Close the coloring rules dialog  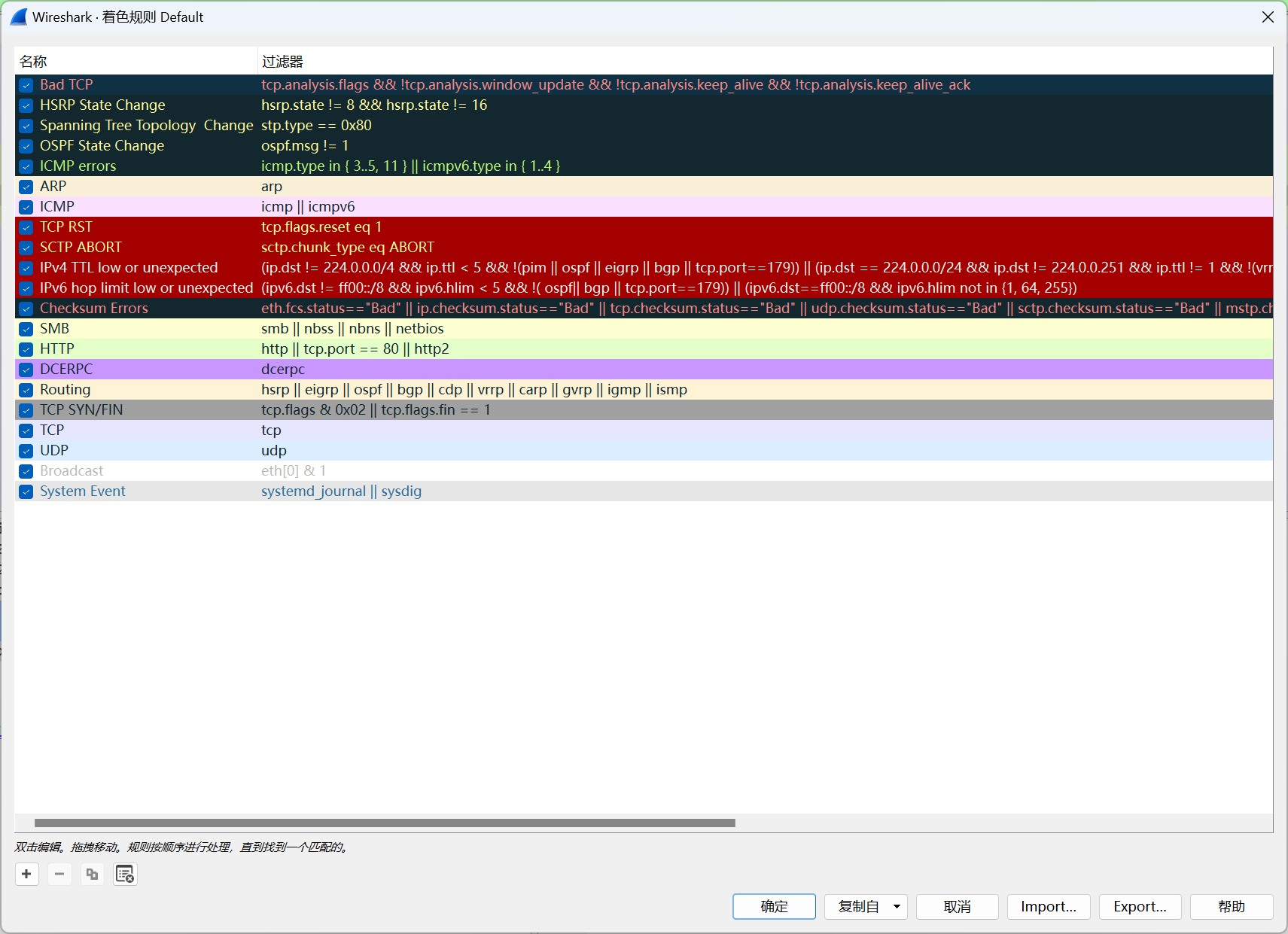(1268, 17)
